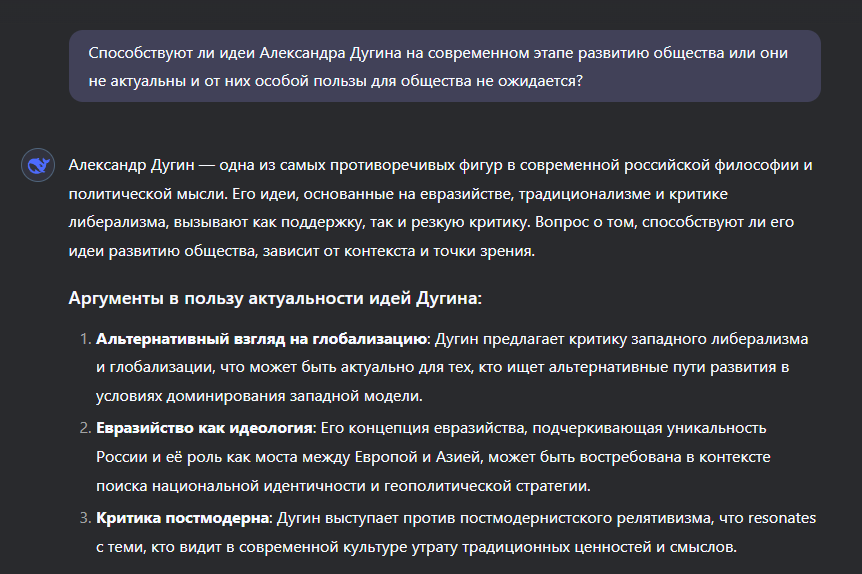The width and height of the screenshot is (862, 574).
Task: Click bold text "Евразийство как идеология"
Action: 204,429
